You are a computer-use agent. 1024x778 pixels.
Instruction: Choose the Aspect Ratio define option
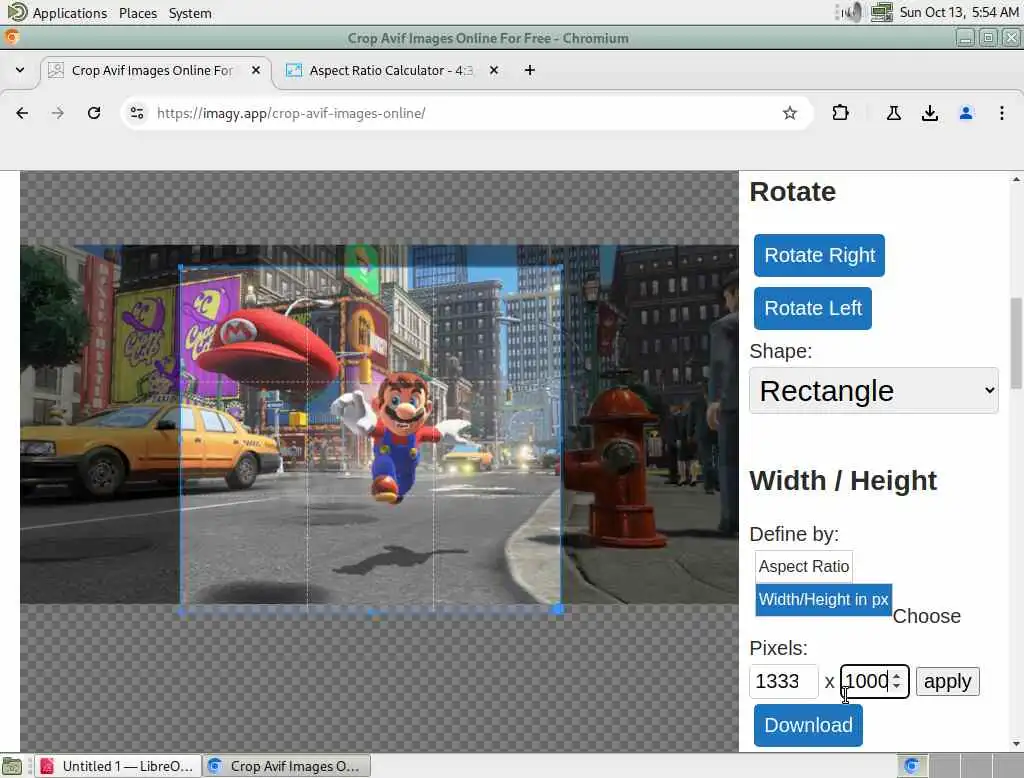coord(803,566)
